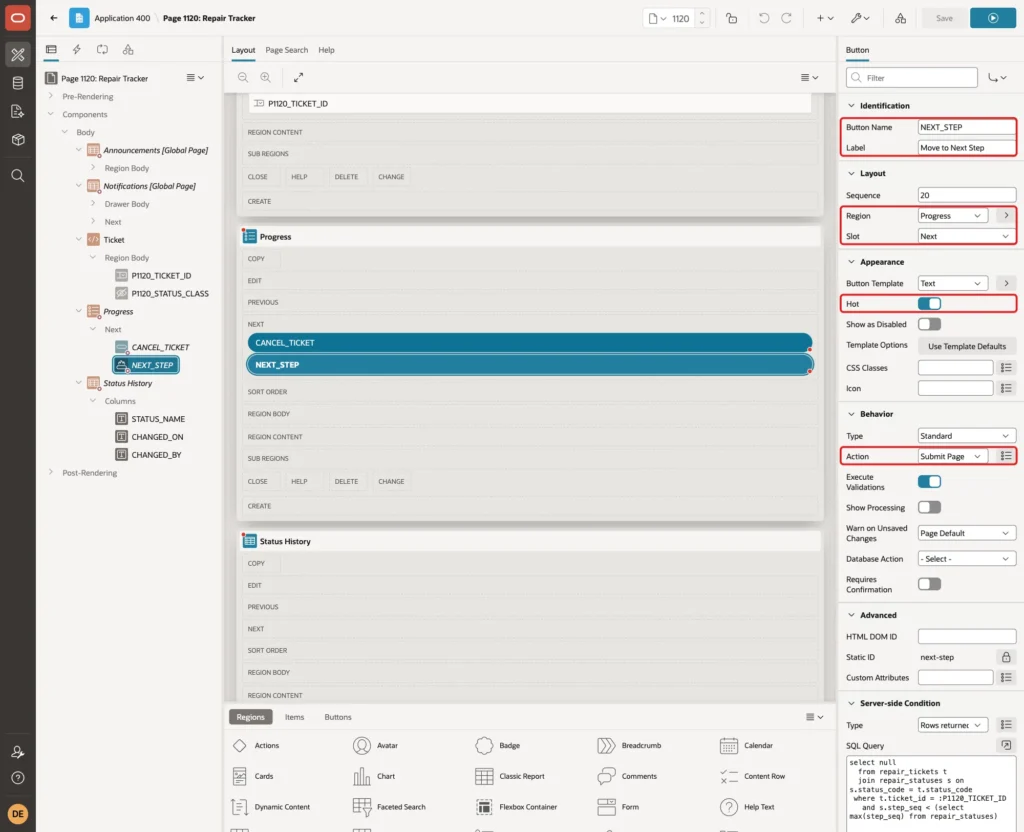Collapse the Identification section

851,106
